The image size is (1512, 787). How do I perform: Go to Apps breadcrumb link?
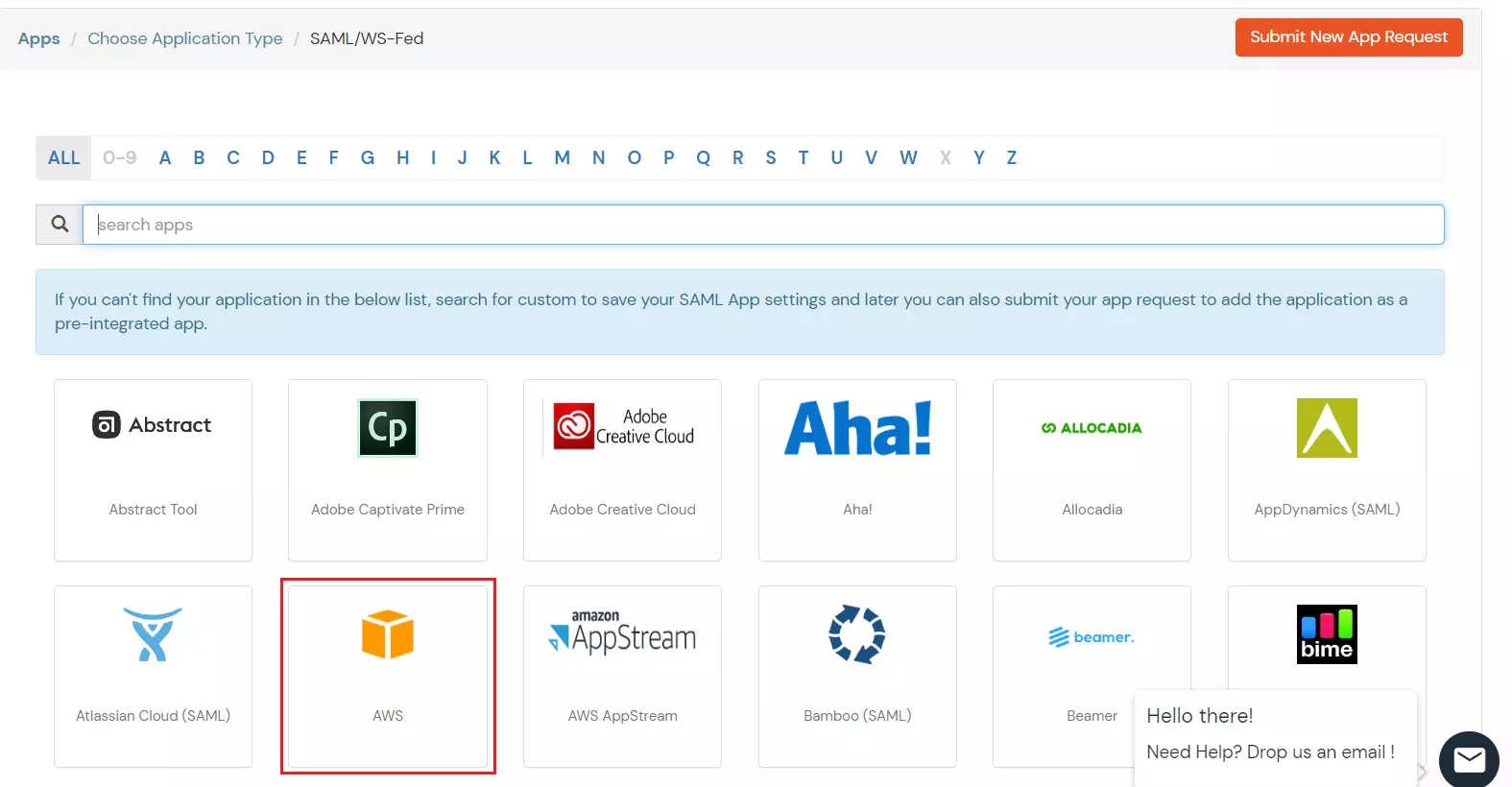[x=38, y=38]
